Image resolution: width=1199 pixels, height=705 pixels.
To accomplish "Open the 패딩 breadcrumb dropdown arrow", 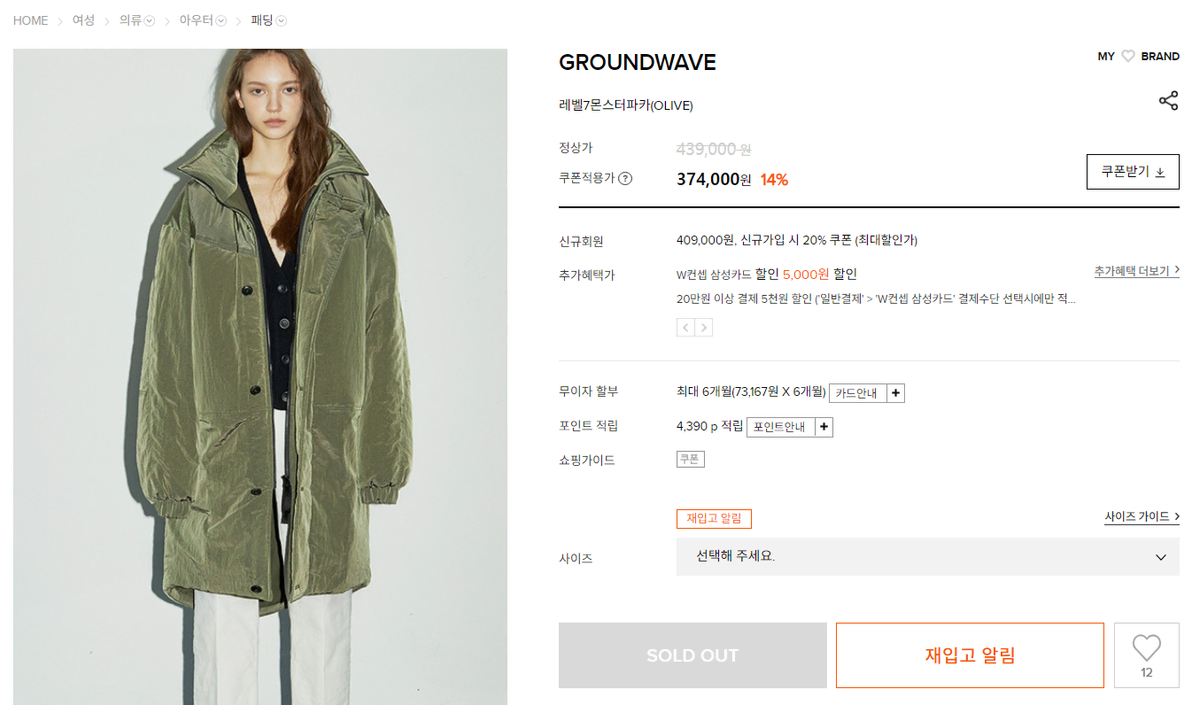I will (x=281, y=21).
